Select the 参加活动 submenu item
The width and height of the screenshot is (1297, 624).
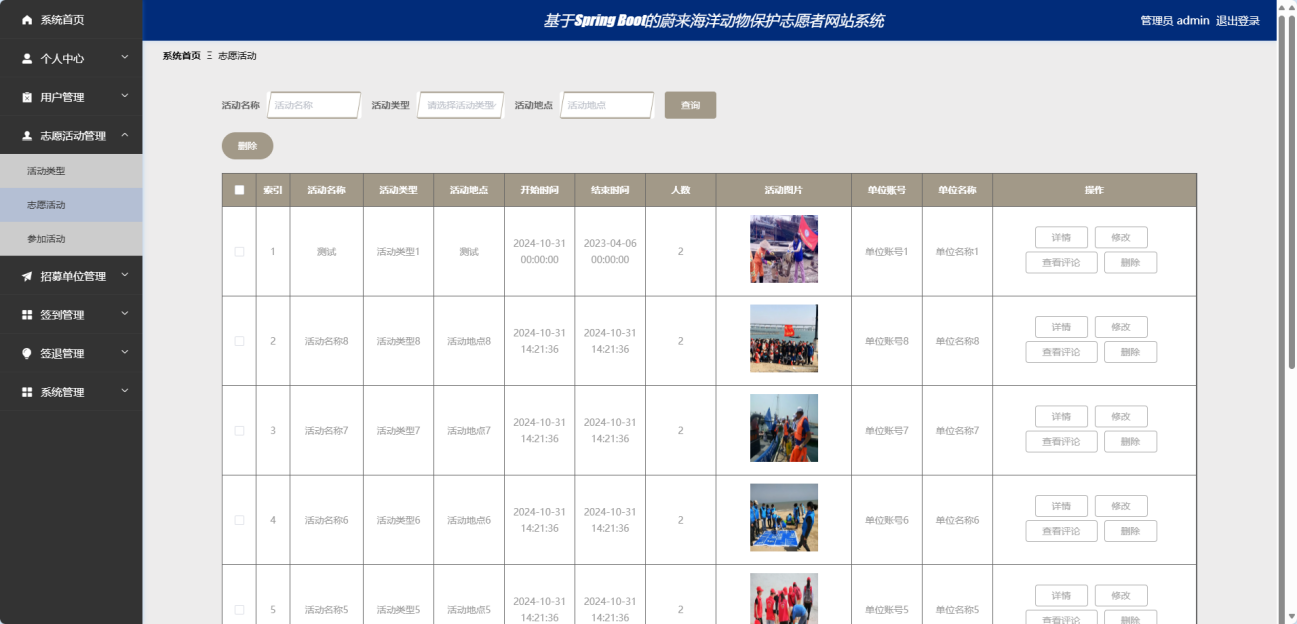pyautogui.click(x=71, y=239)
